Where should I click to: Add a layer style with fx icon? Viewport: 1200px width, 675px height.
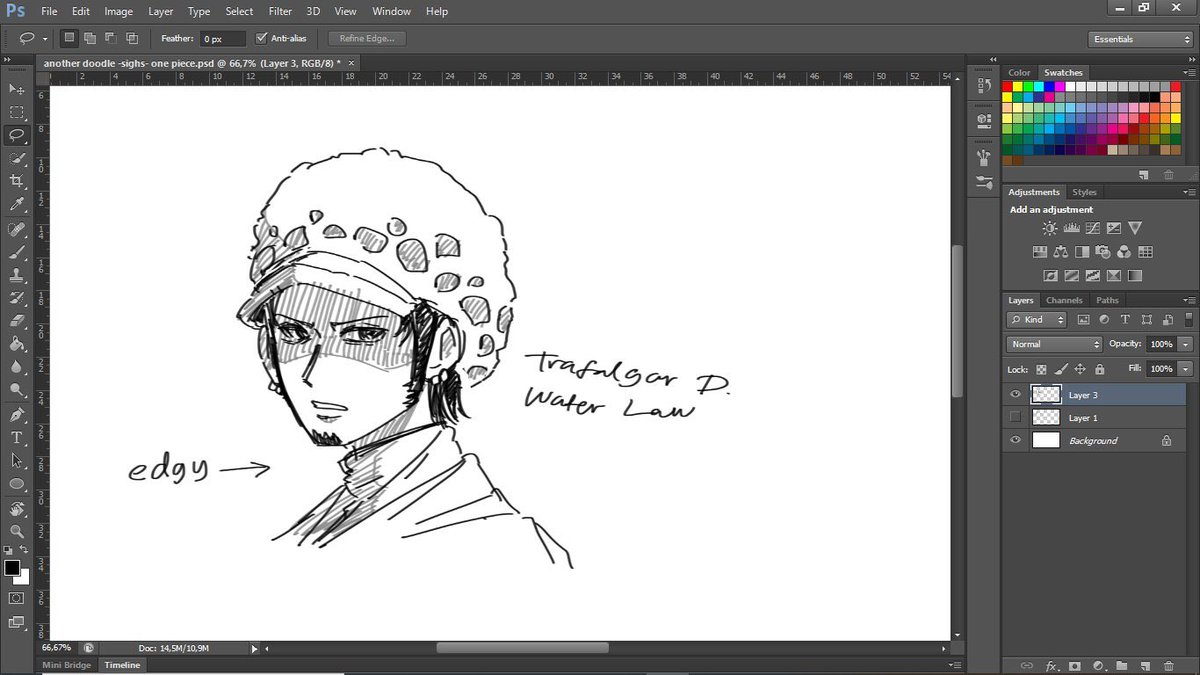click(1051, 665)
